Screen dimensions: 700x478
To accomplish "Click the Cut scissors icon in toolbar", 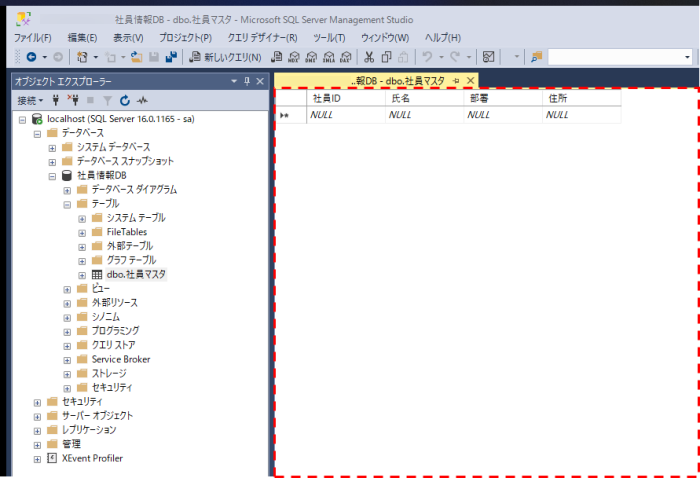I will point(370,57).
